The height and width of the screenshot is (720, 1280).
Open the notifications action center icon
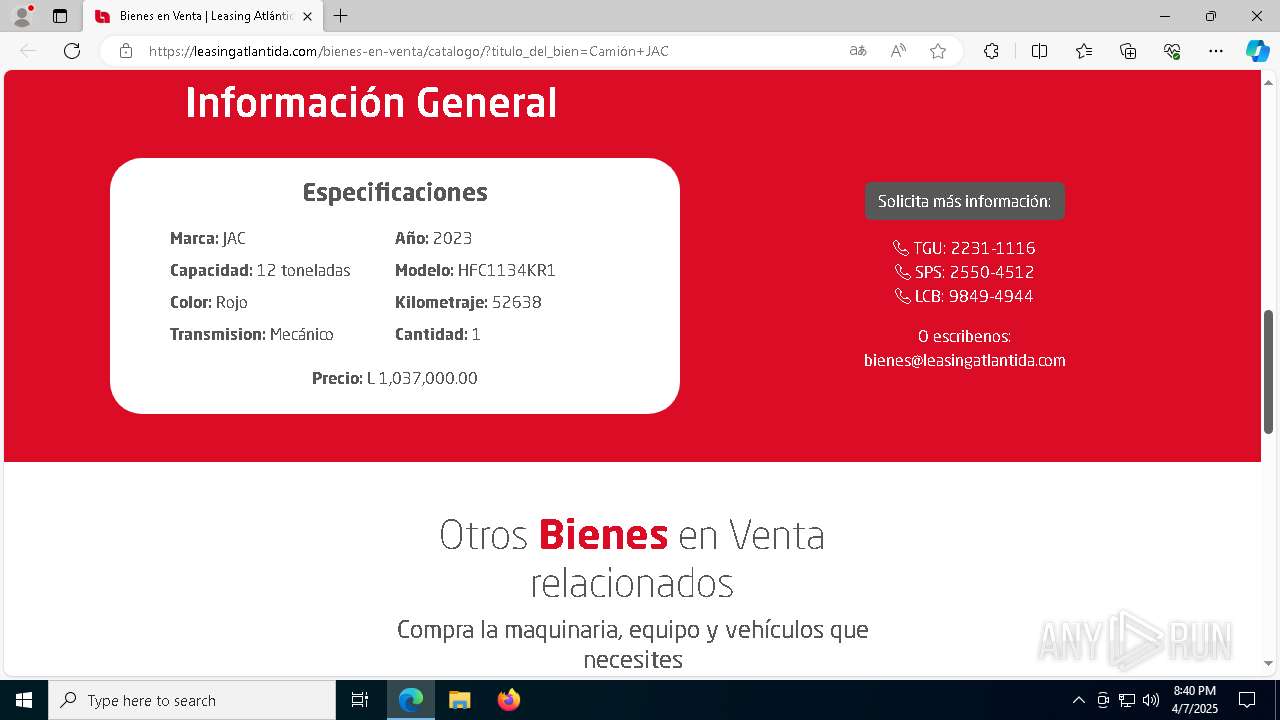[1247, 700]
